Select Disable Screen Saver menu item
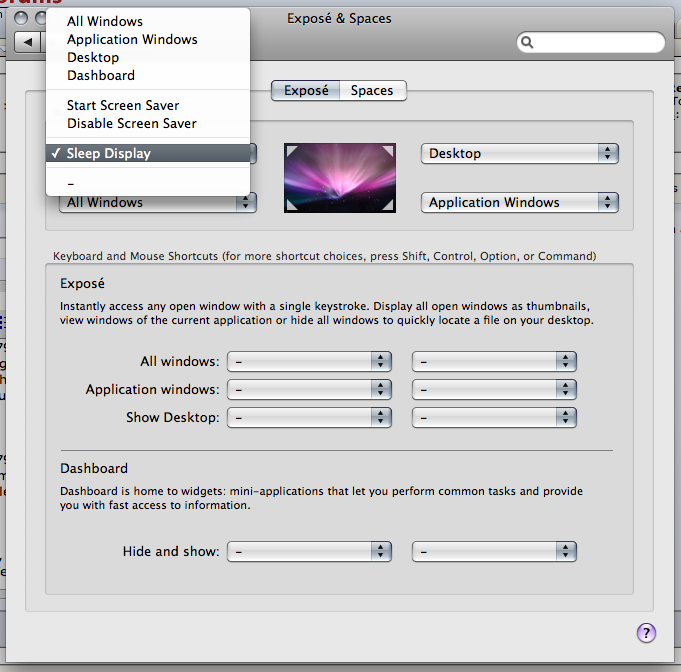 coord(148,123)
